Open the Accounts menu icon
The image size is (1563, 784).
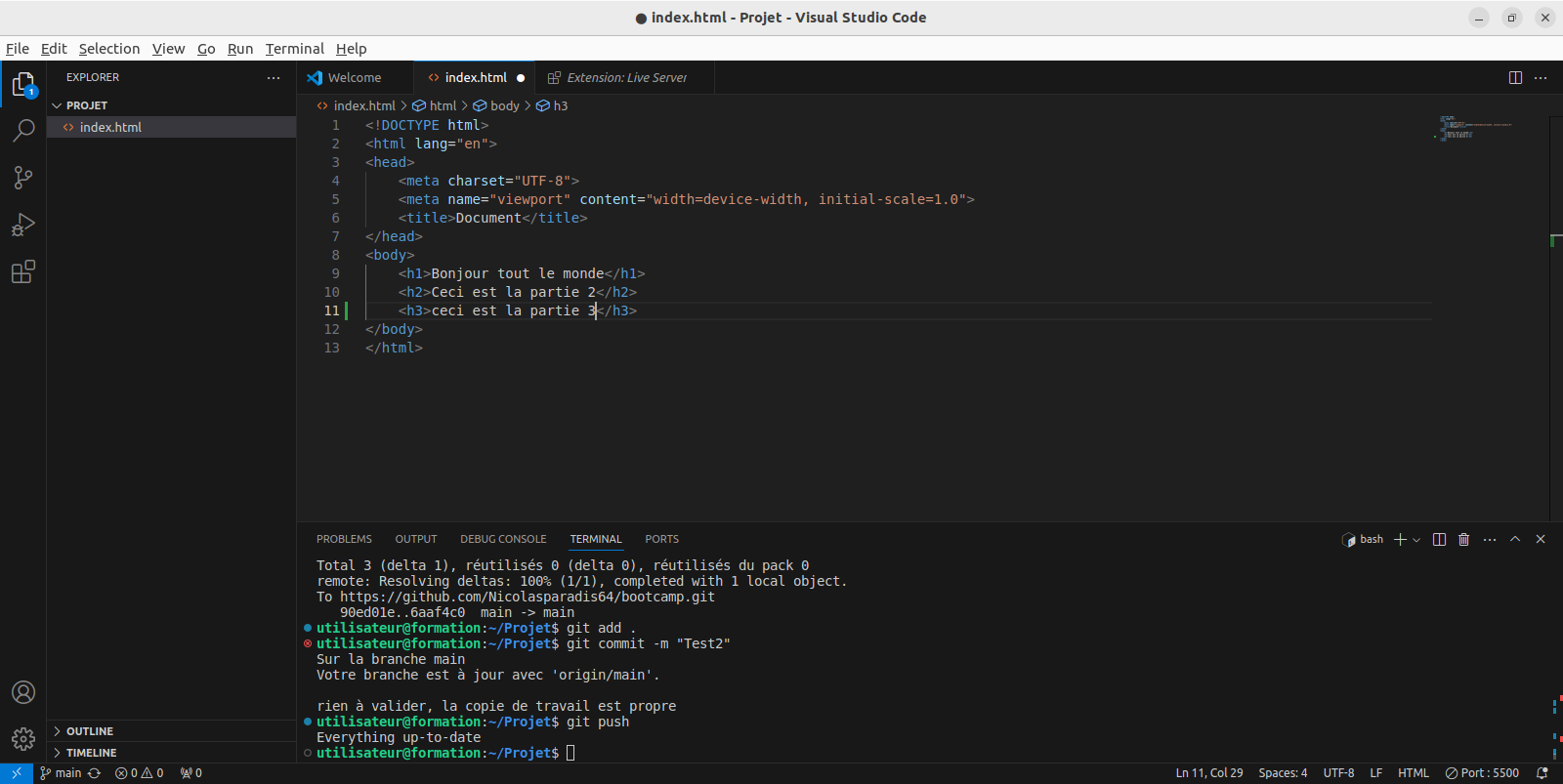point(23,692)
